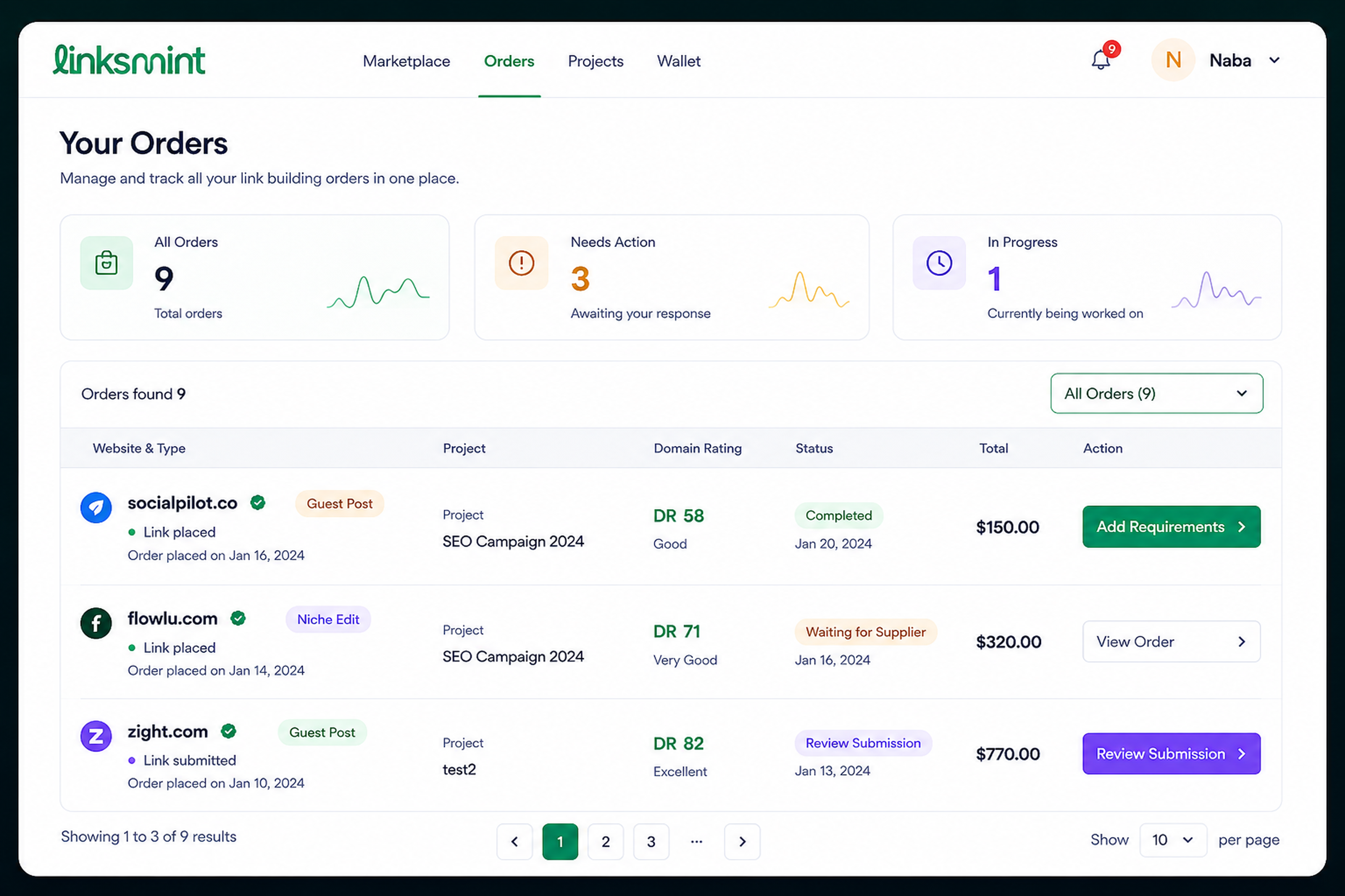Click the pagination ellipsis

(696, 841)
